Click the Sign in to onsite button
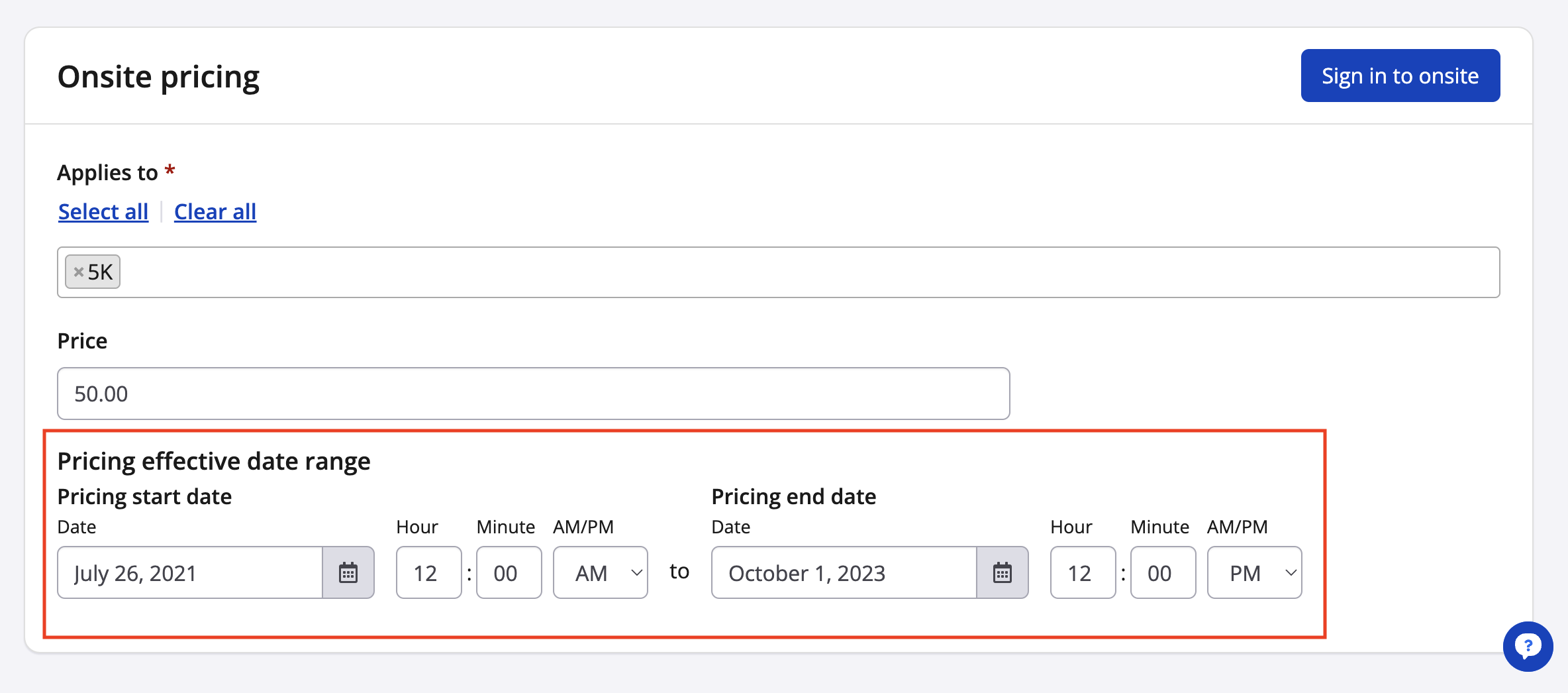 click(1400, 76)
